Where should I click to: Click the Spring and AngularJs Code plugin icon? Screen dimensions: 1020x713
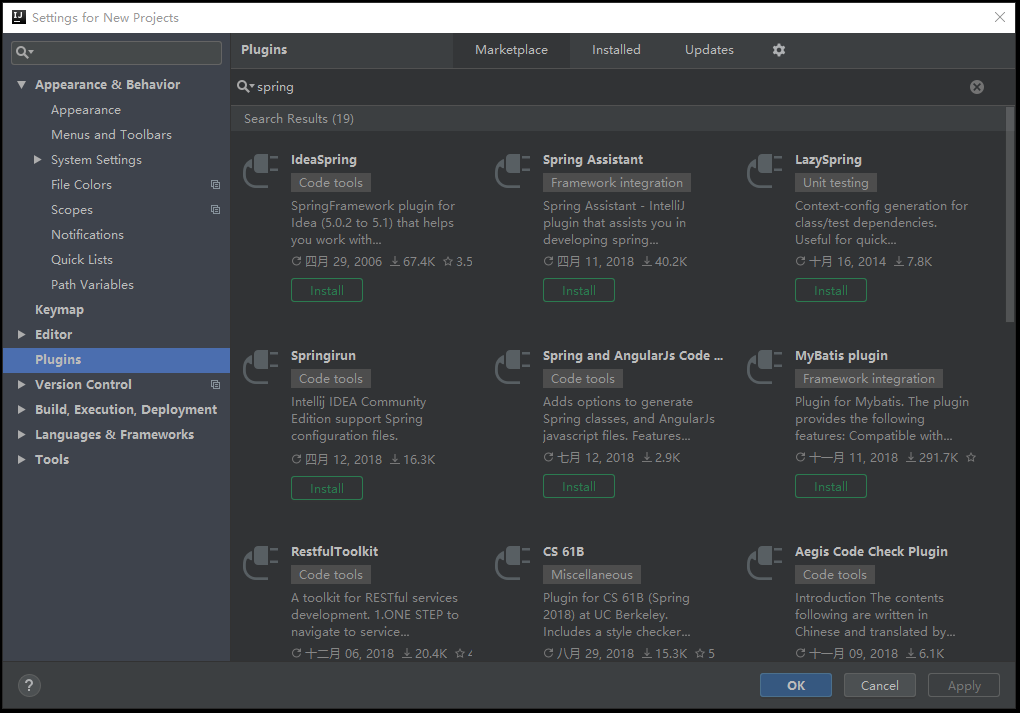pyautogui.click(x=513, y=367)
